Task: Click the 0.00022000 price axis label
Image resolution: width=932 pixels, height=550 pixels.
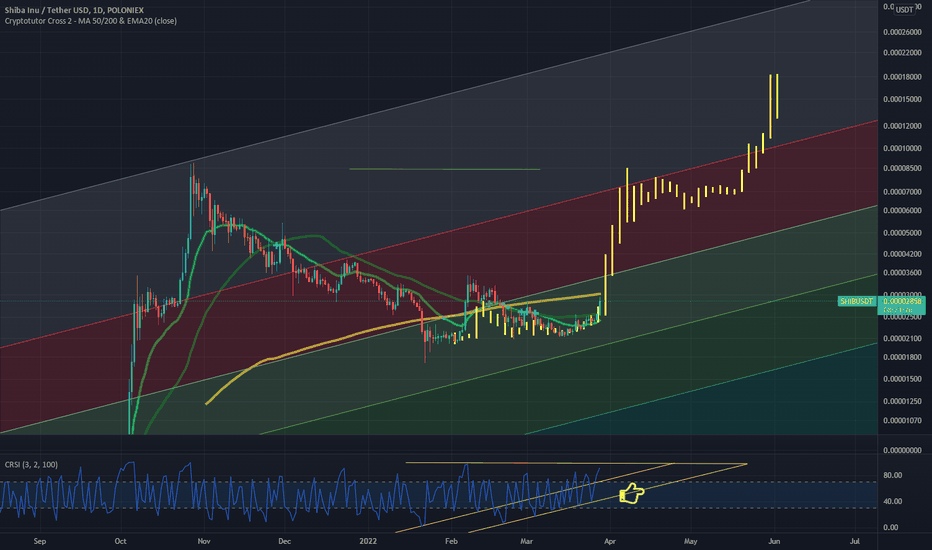Action: point(902,53)
